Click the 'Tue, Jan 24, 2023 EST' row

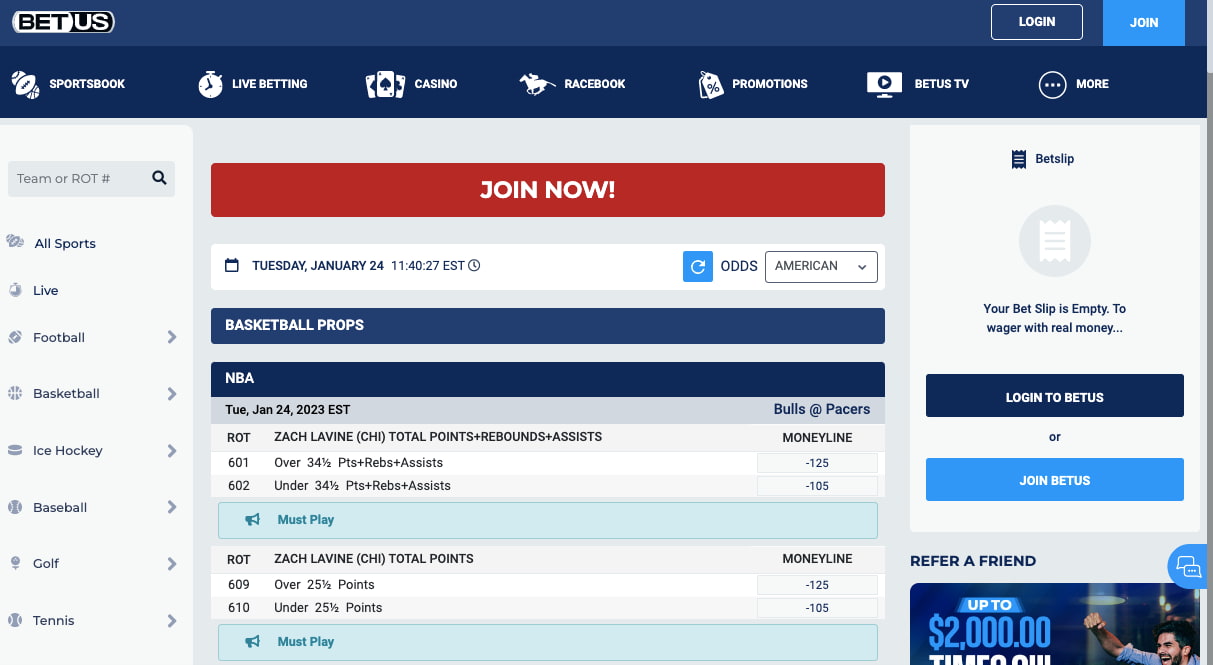548,410
